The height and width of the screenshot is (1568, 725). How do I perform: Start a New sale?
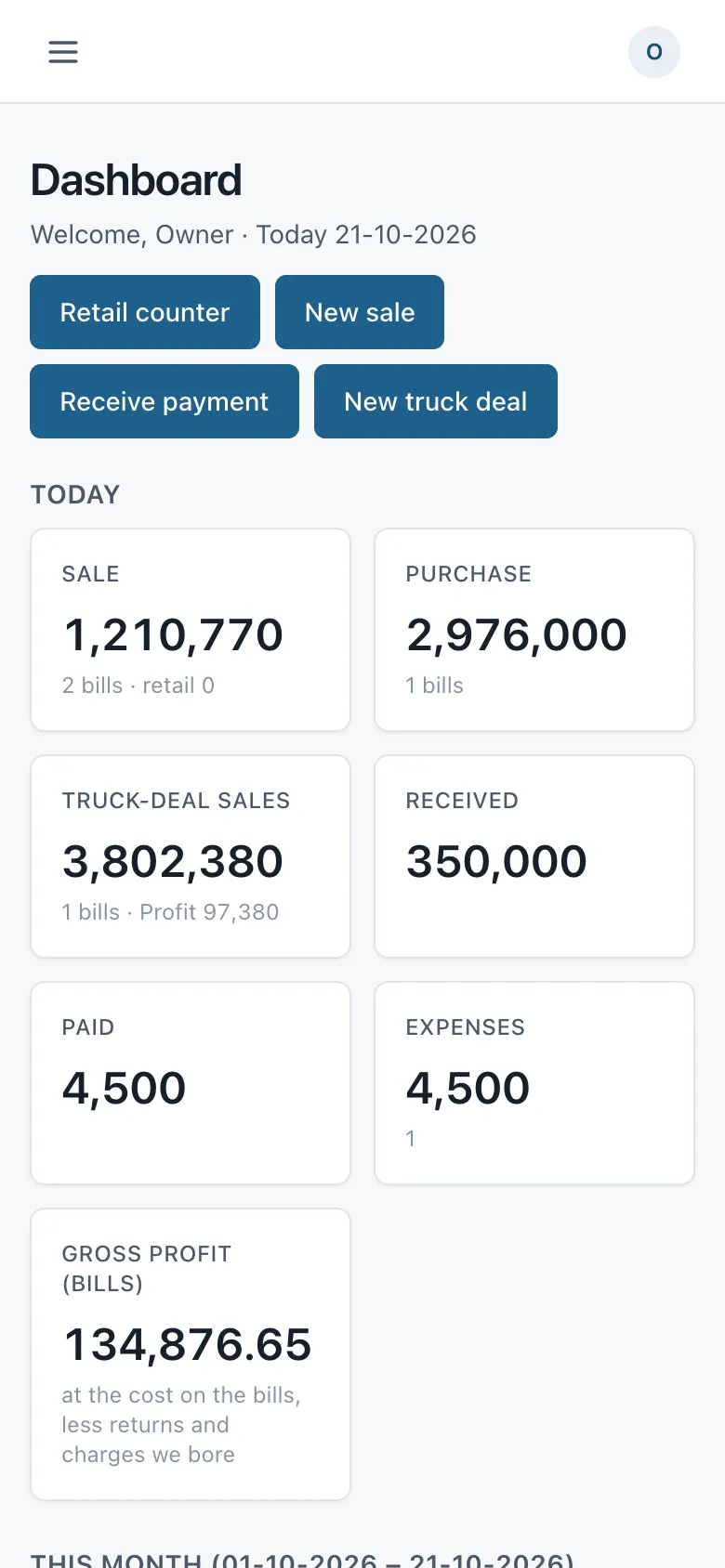(x=360, y=312)
